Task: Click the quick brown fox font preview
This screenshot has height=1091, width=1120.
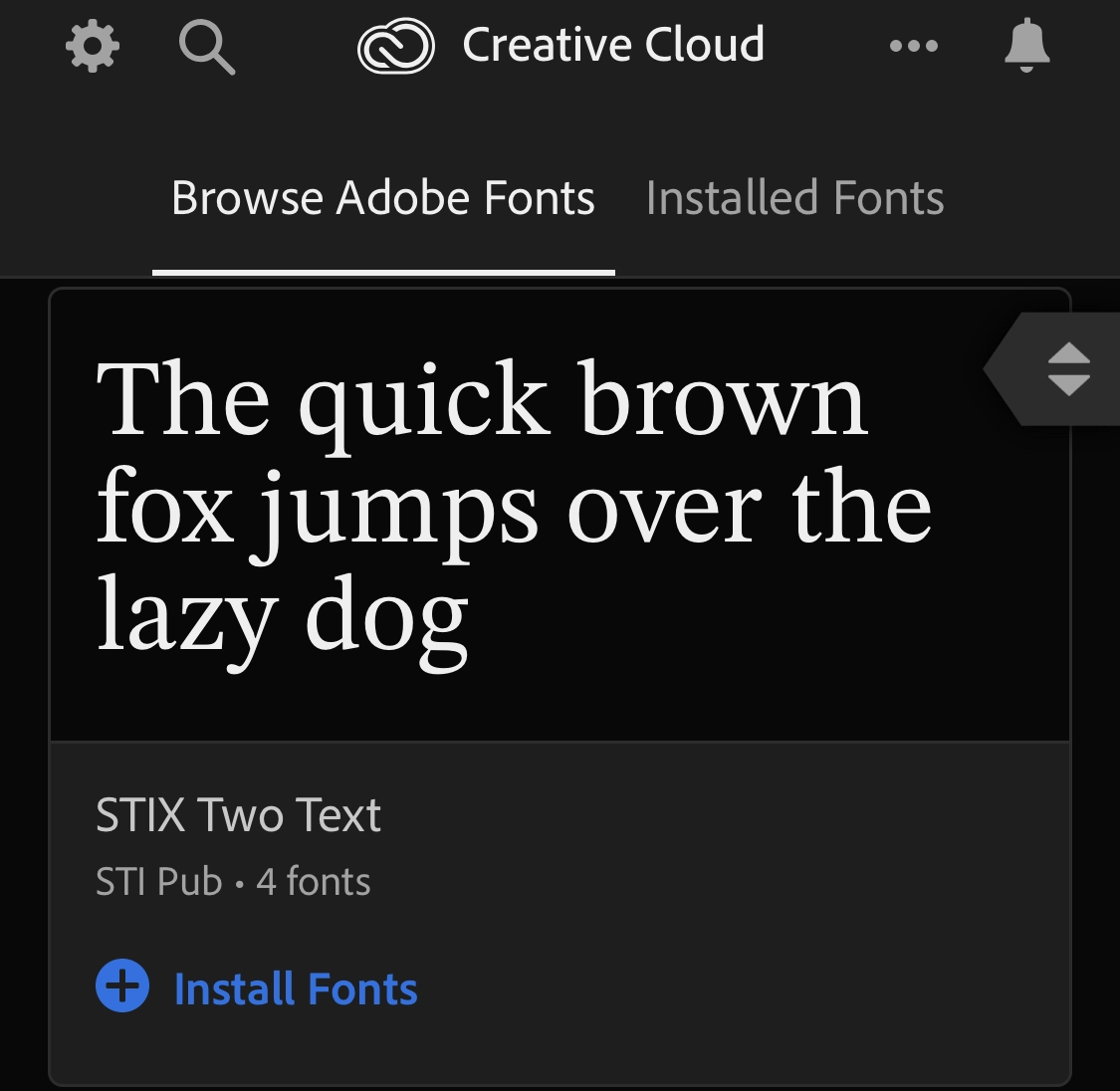Action: point(515,514)
